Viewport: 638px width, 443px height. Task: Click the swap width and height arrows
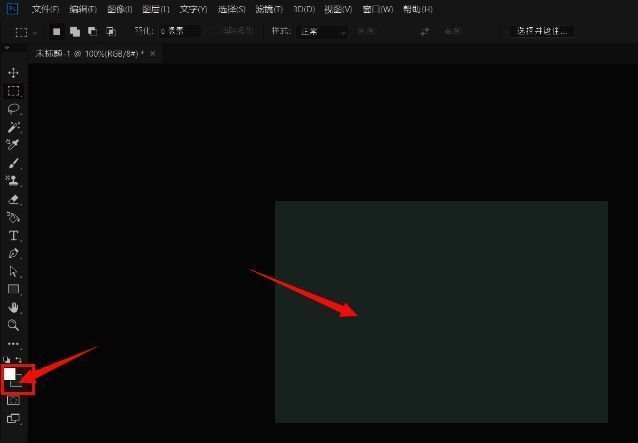424,32
